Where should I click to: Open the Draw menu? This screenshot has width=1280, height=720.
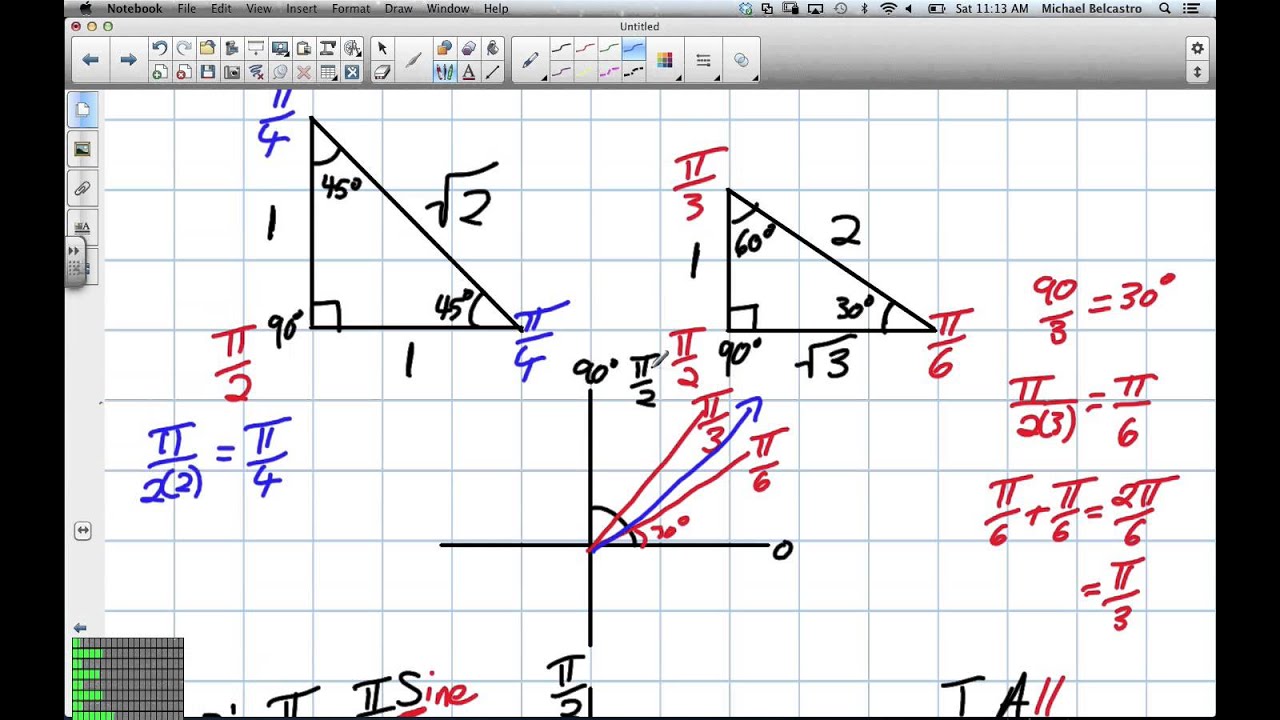pos(398,8)
